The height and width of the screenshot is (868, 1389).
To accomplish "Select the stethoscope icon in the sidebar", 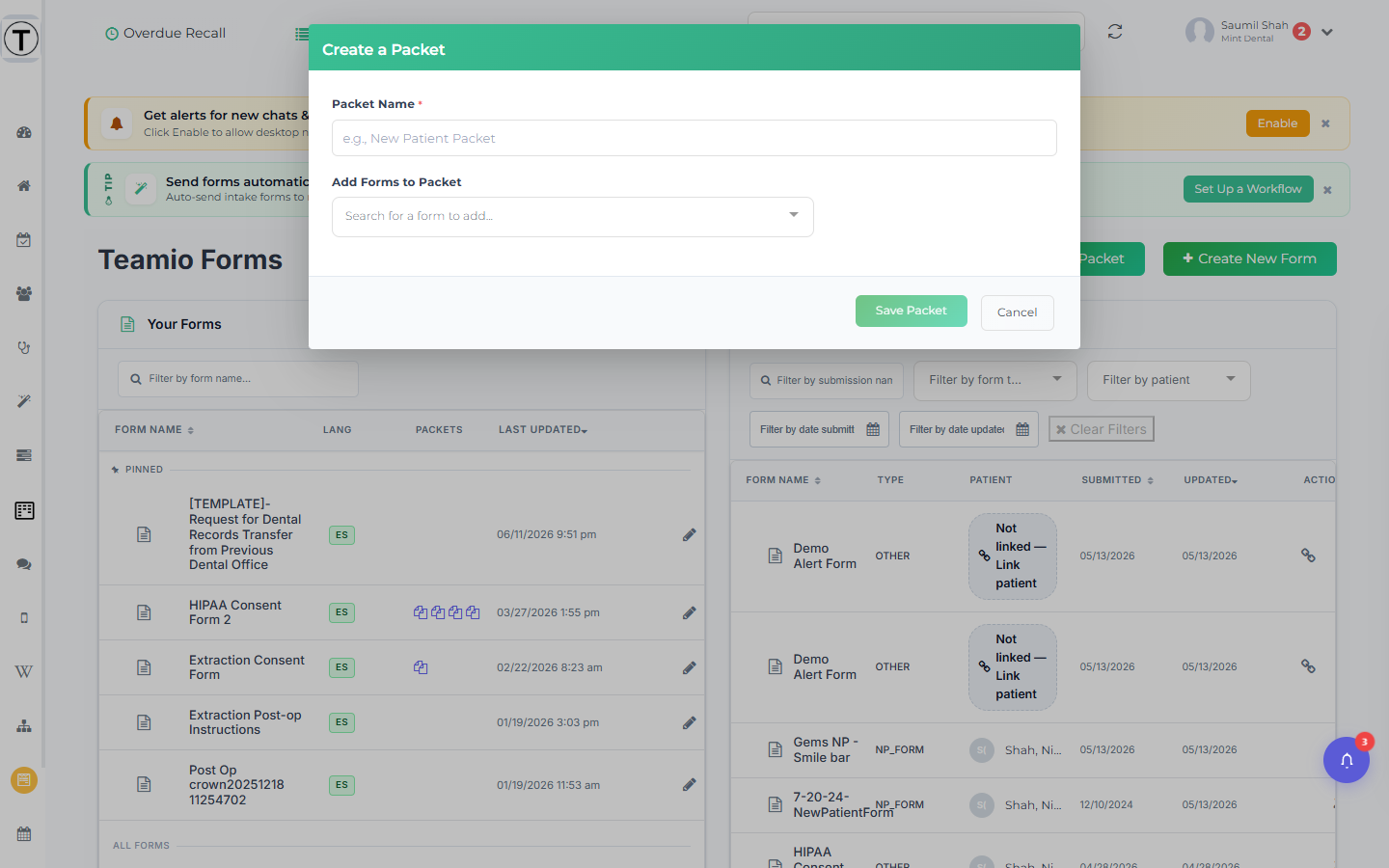I will tap(24, 347).
